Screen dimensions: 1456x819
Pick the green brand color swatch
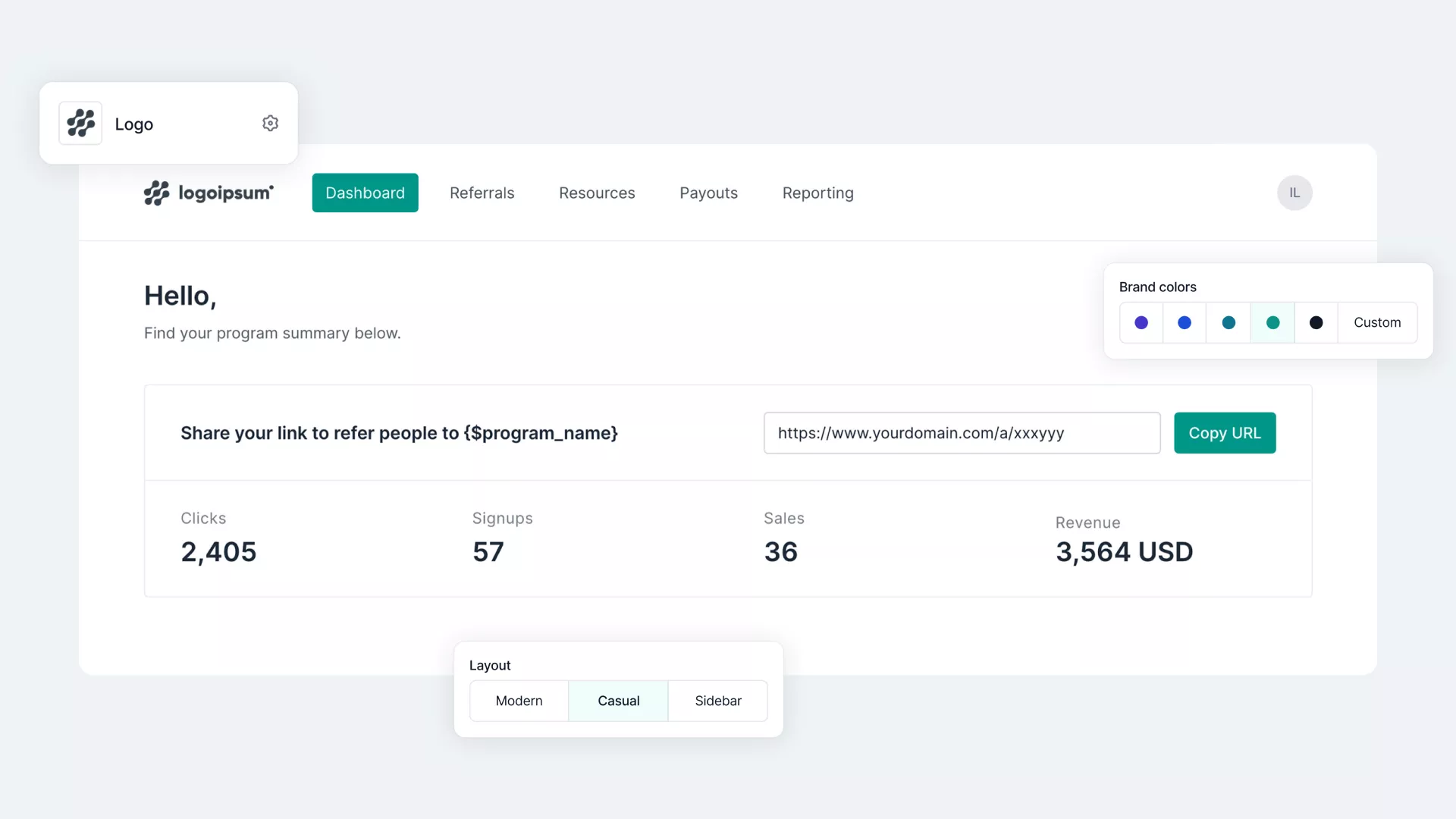point(1272,323)
